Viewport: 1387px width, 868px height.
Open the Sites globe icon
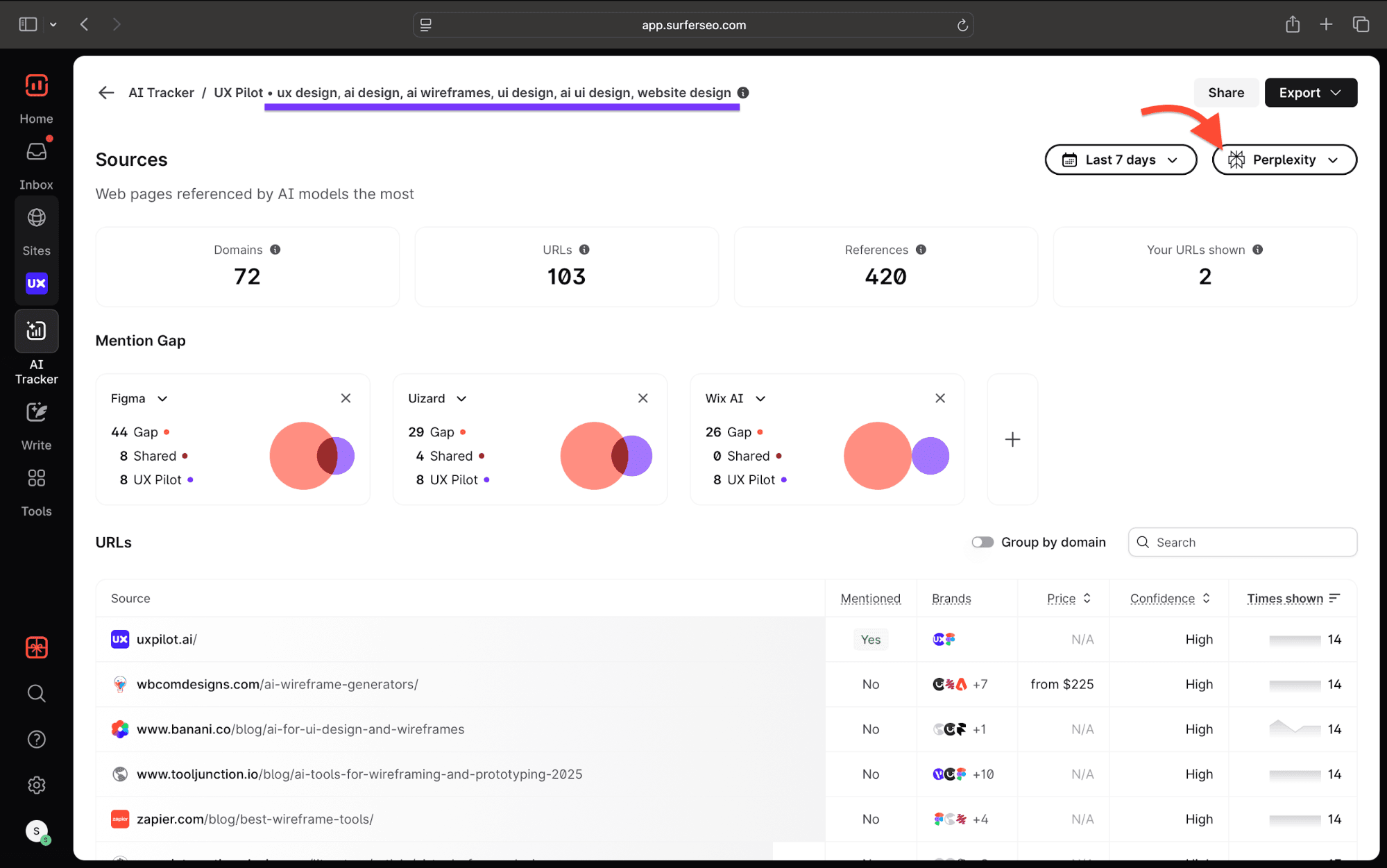click(36, 218)
